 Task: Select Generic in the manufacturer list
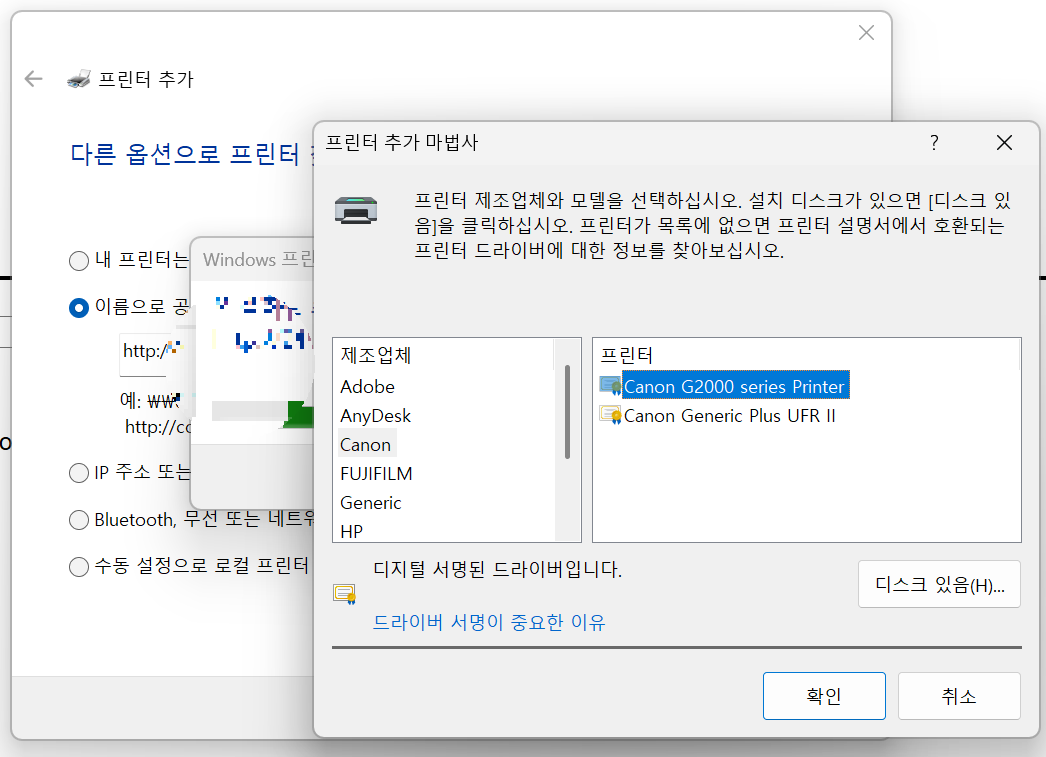371,502
